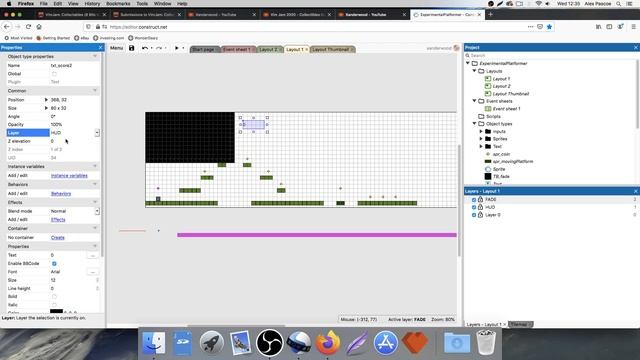This screenshot has height=360, width=640.
Task: Collapse the Behaviors section
Action: pos(95,184)
